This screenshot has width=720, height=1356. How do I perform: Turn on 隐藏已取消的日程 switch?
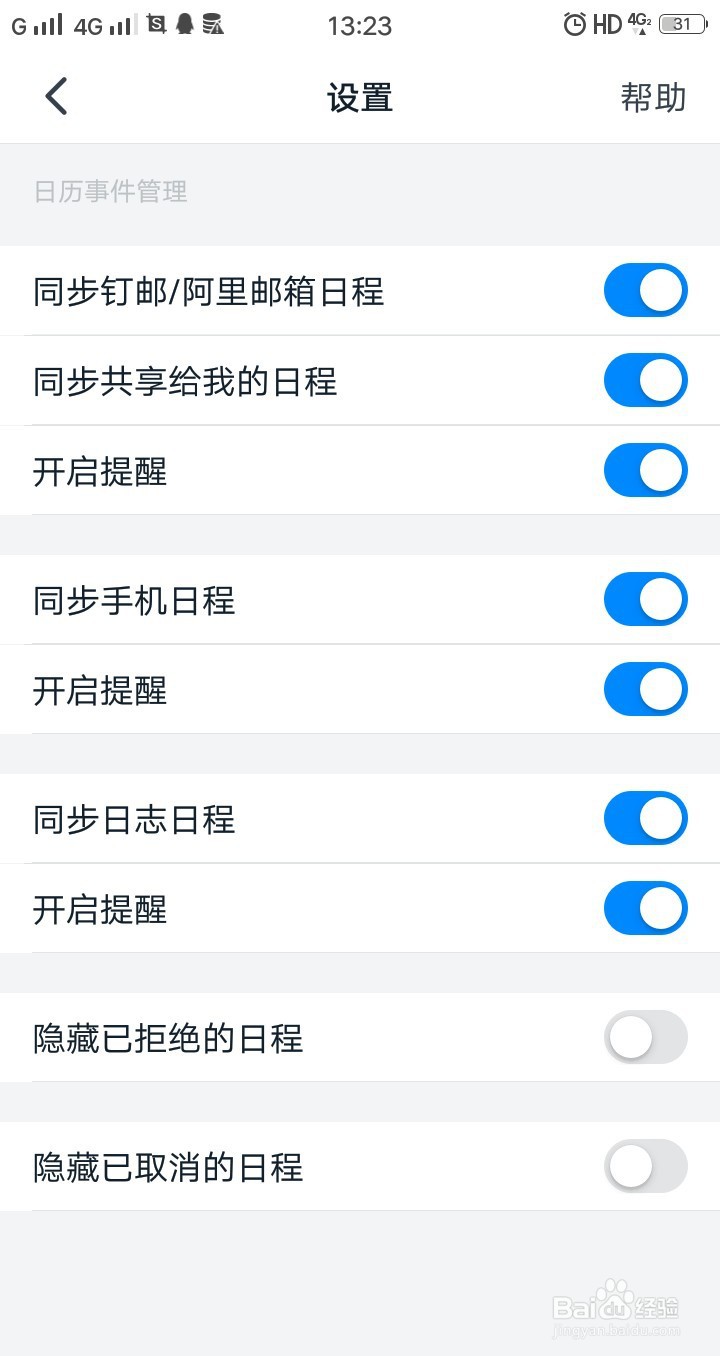click(x=645, y=1167)
